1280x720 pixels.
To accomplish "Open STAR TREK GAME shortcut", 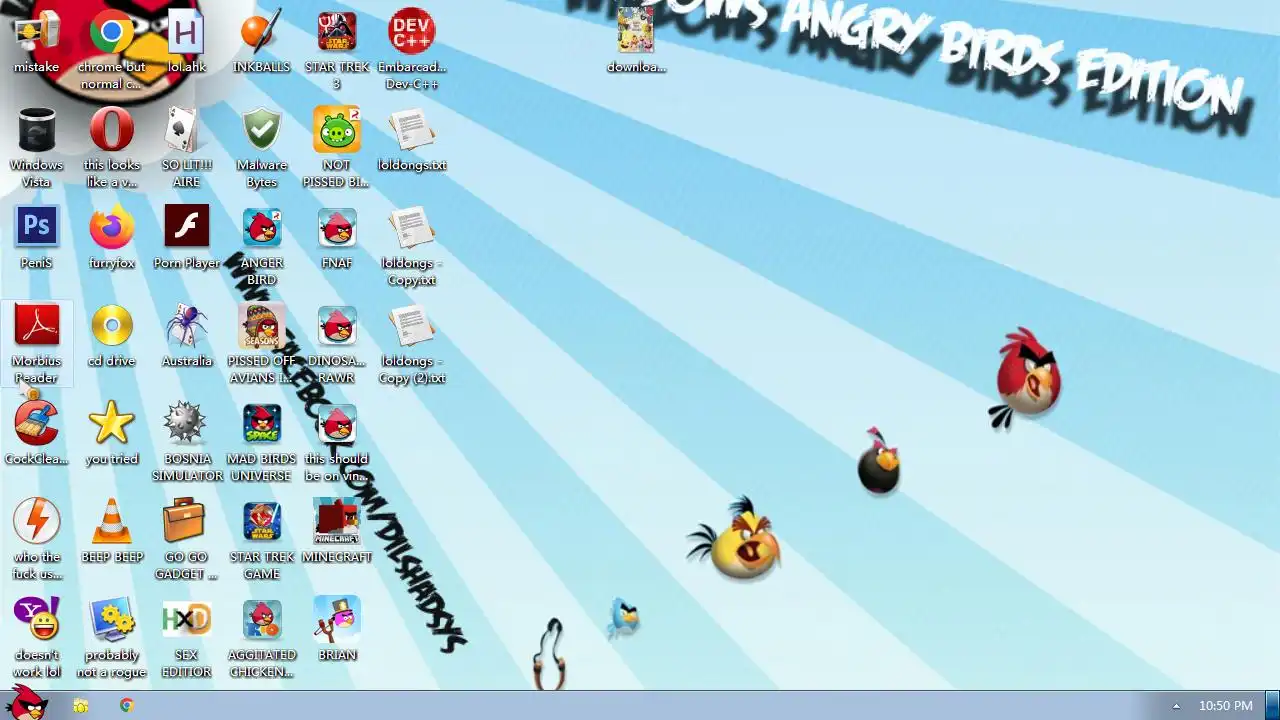I will click(x=262, y=540).
